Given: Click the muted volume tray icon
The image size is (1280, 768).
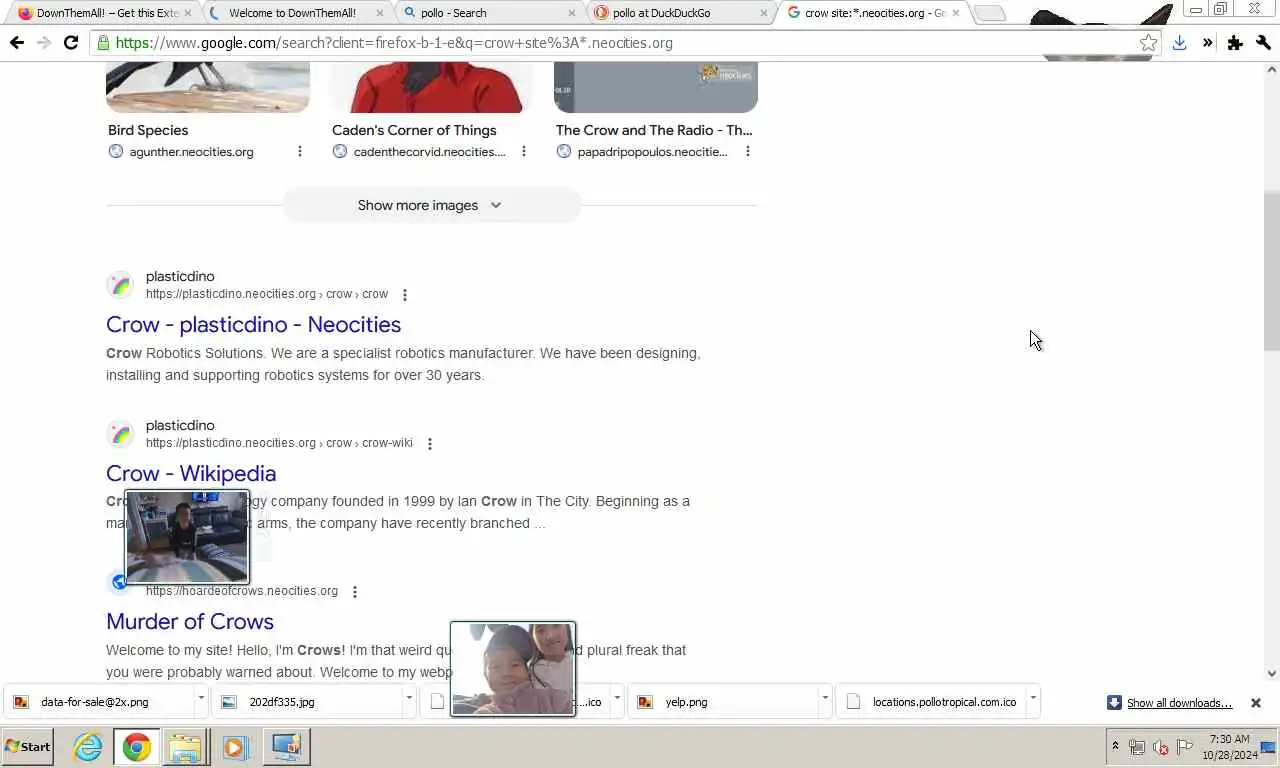Looking at the screenshot, I should [x=1161, y=747].
